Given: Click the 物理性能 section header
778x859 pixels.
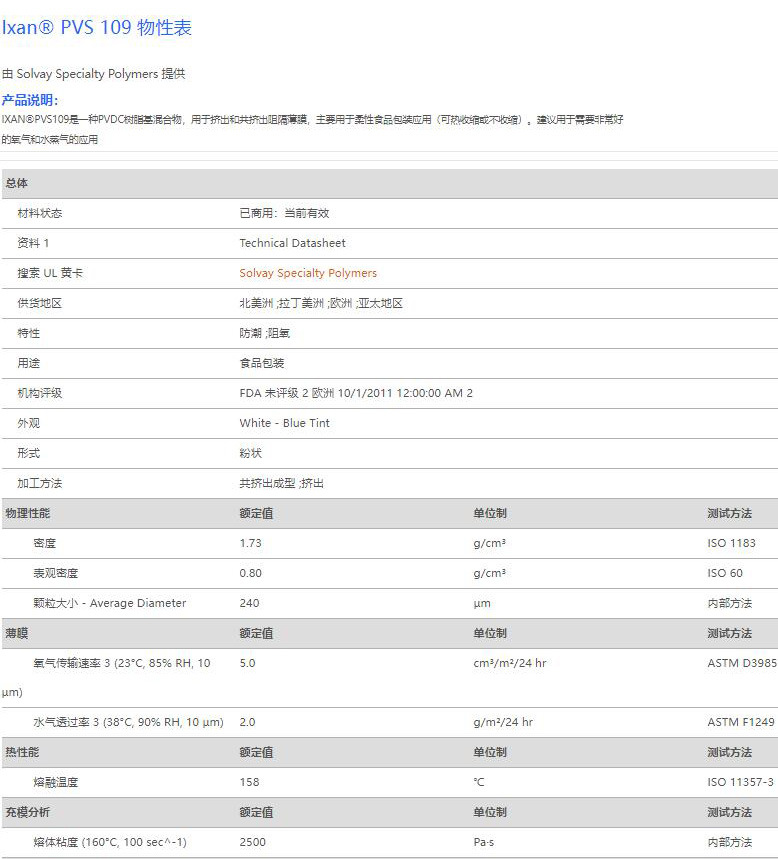Looking at the screenshot, I should click(x=27, y=513).
